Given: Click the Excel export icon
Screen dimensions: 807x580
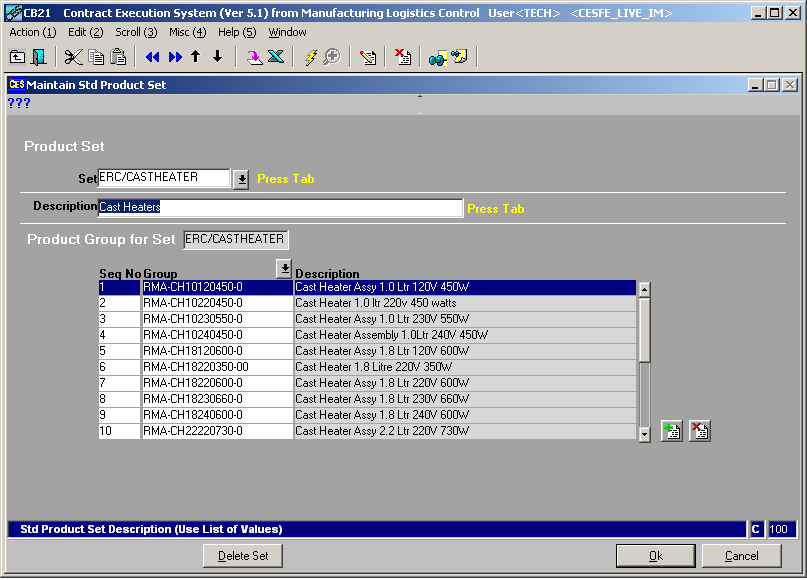Looking at the screenshot, I should pos(275,57).
